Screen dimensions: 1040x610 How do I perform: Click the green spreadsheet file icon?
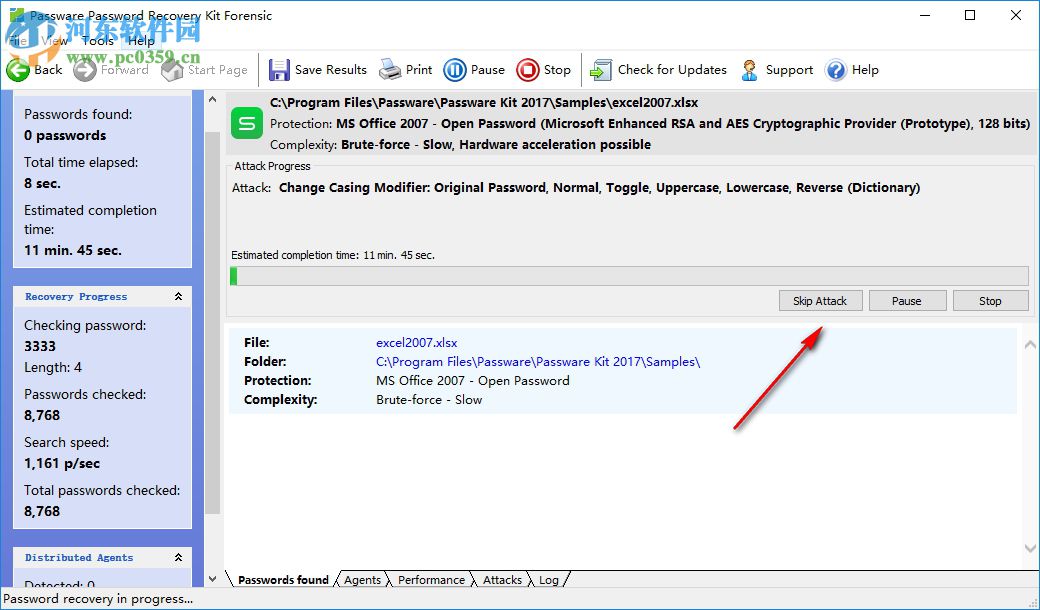(247, 123)
